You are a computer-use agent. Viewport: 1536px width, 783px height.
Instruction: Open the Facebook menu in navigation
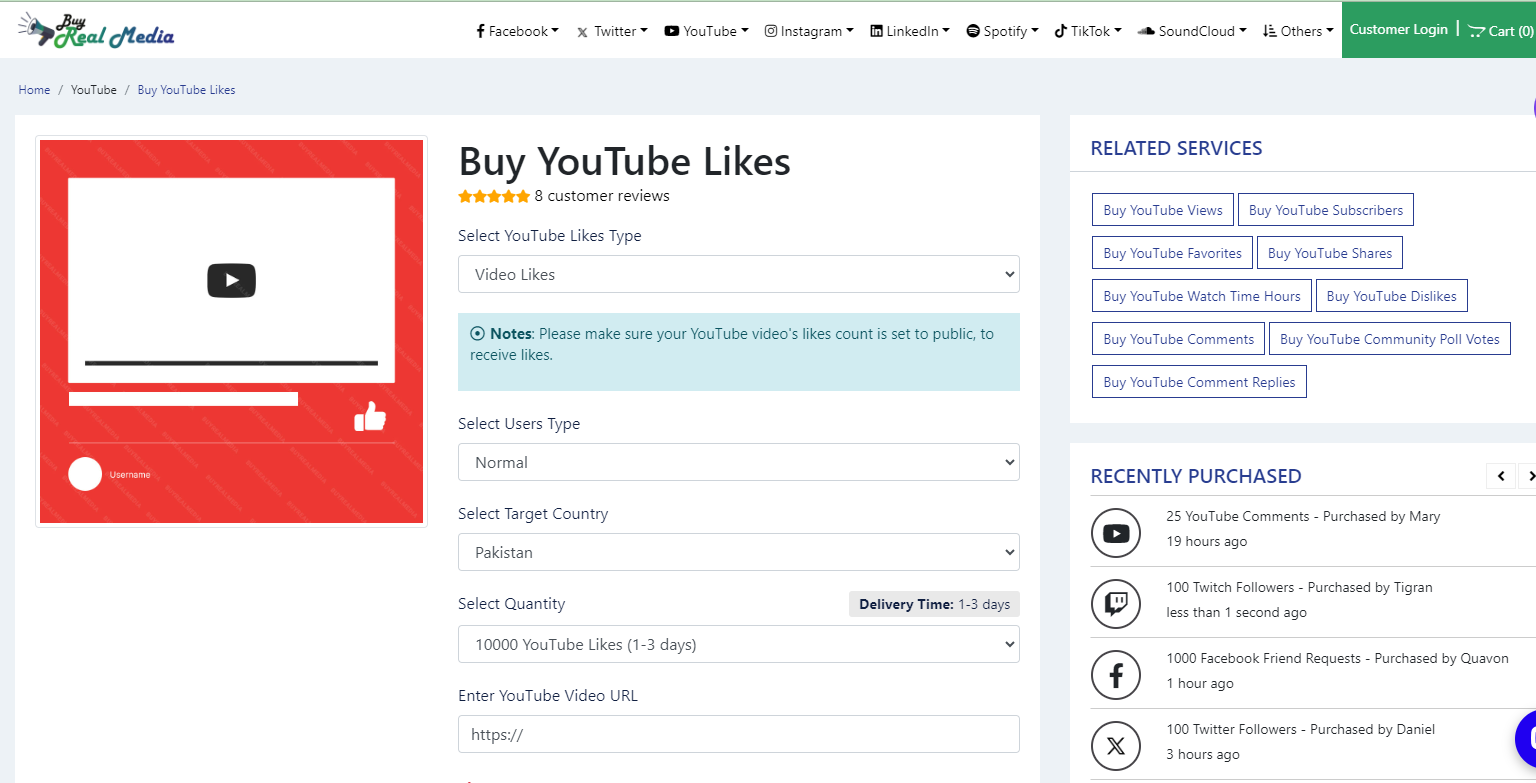coord(517,31)
